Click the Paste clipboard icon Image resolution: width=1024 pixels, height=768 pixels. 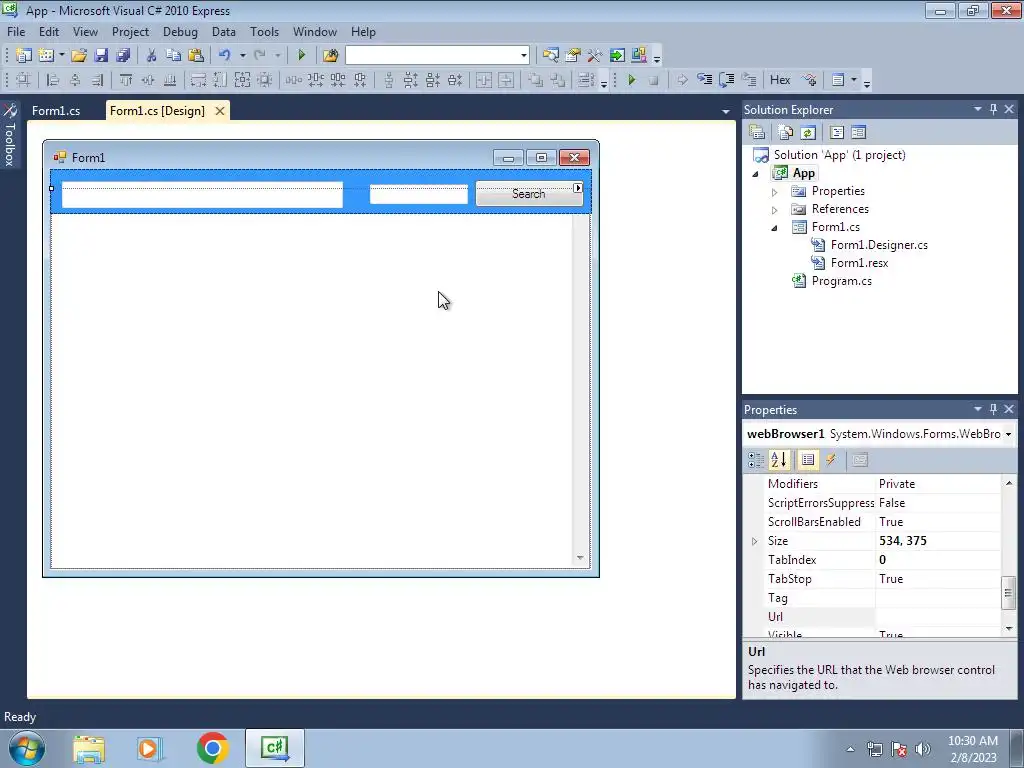pos(195,56)
